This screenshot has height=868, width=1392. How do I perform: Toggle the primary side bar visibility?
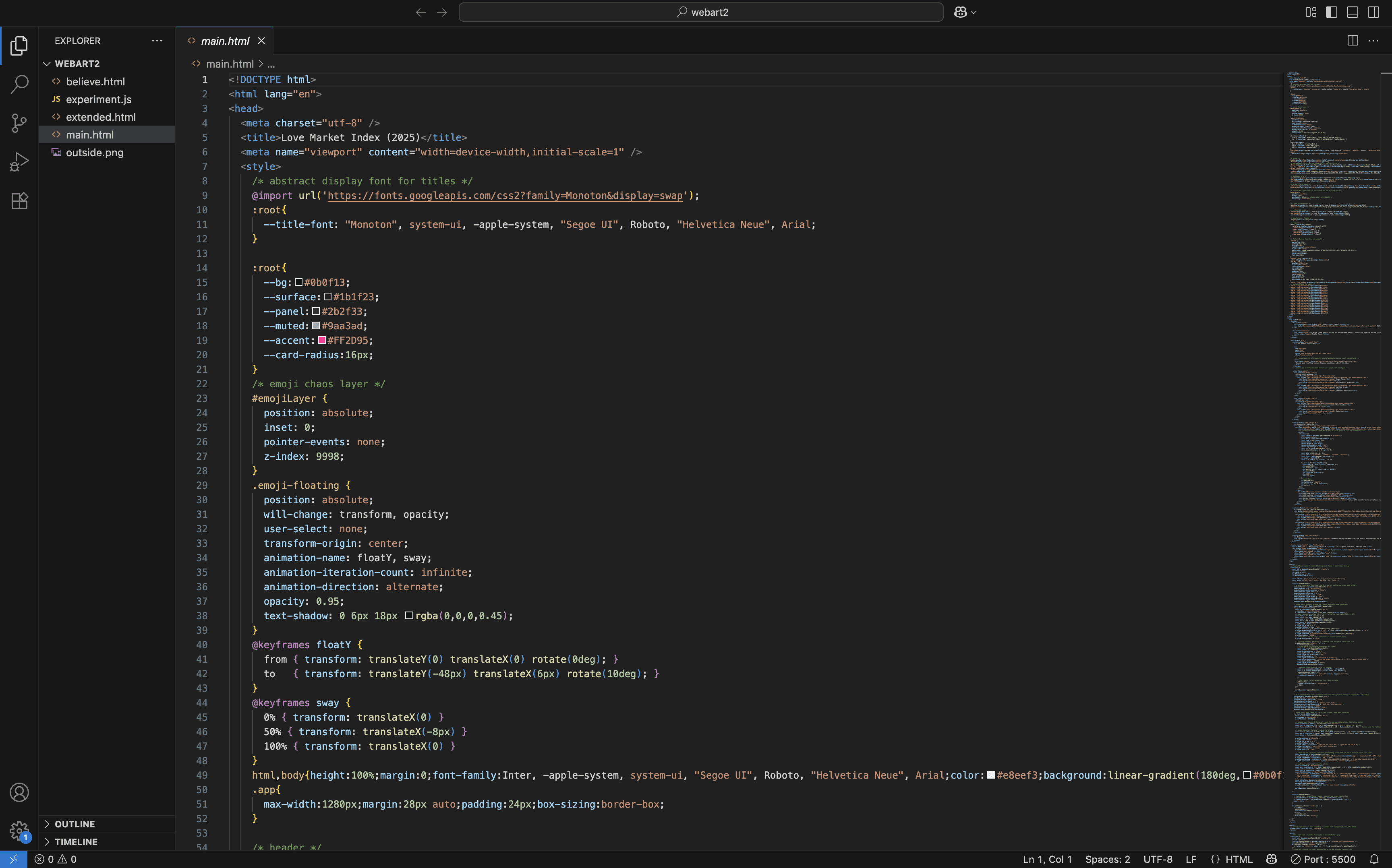tap(1331, 12)
